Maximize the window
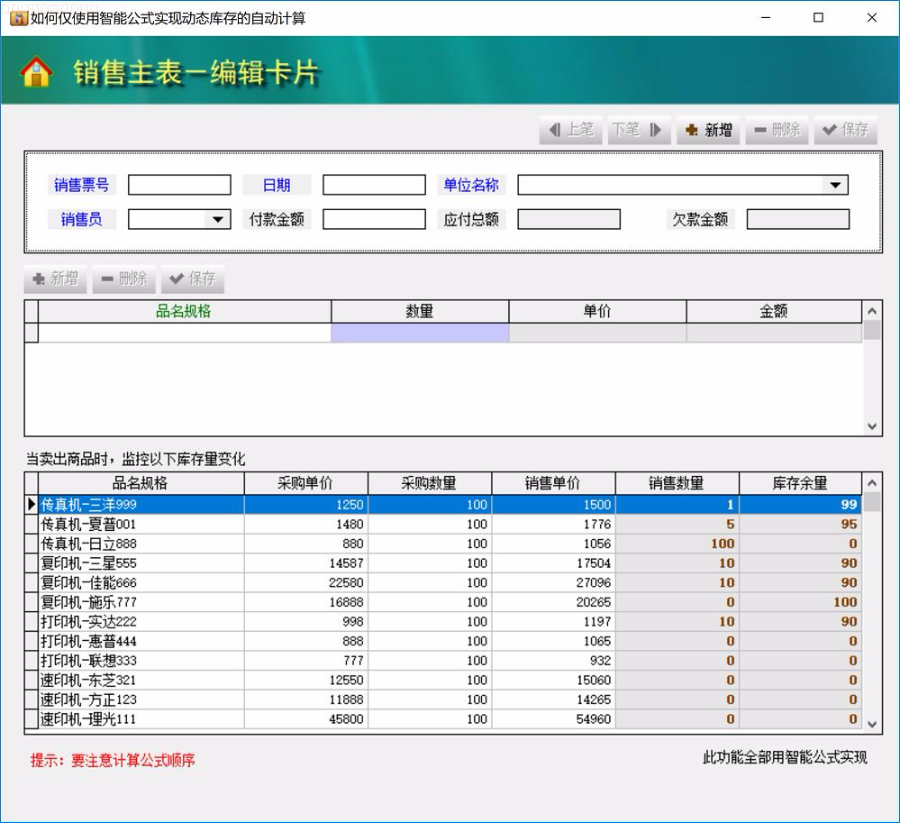The width and height of the screenshot is (900, 823). click(x=818, y=18)
